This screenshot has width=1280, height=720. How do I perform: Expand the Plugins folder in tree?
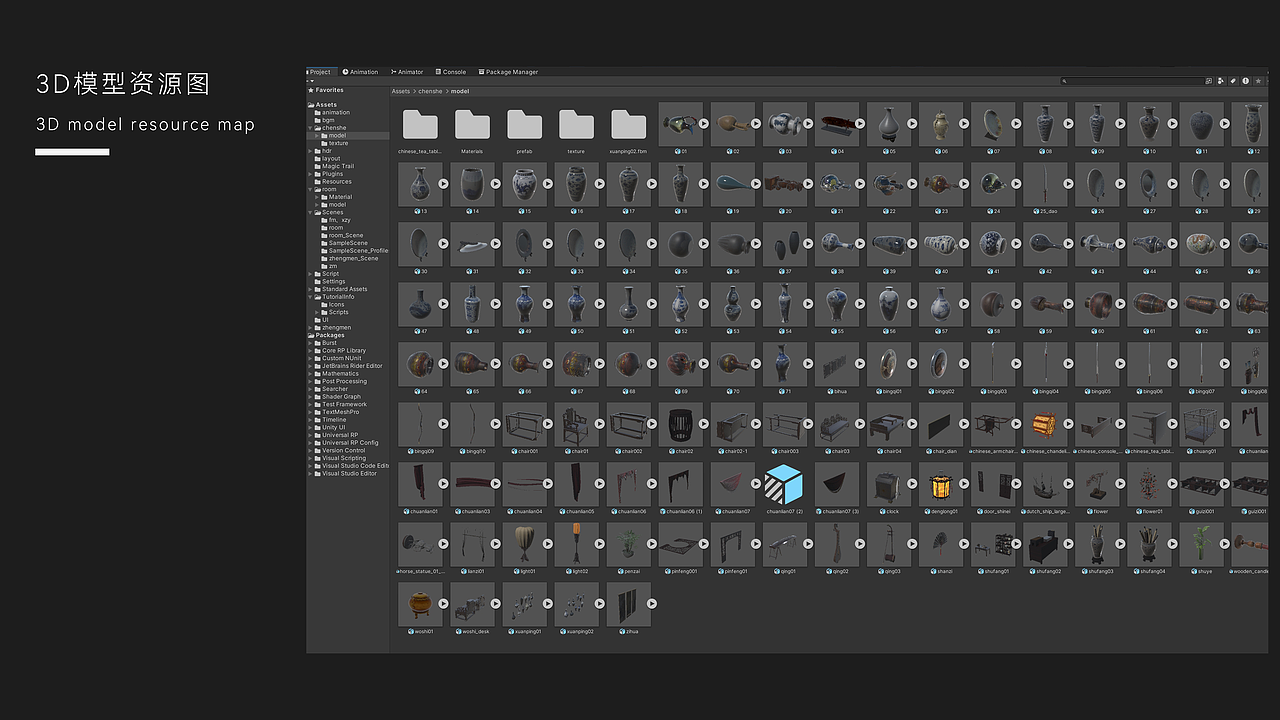(310, 174)
